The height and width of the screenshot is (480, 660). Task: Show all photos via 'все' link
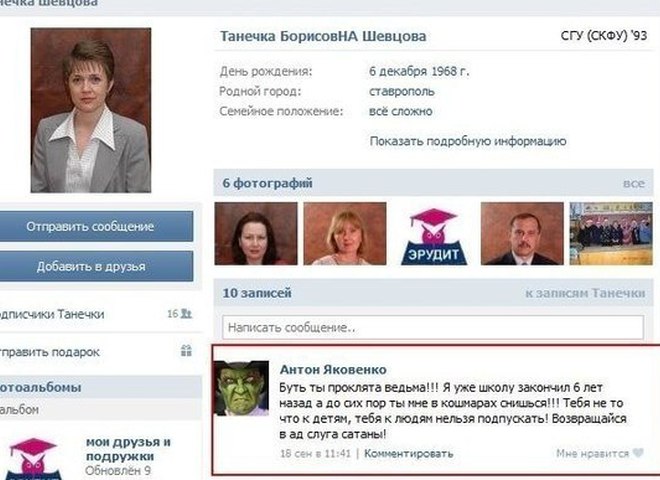[633, 184]
